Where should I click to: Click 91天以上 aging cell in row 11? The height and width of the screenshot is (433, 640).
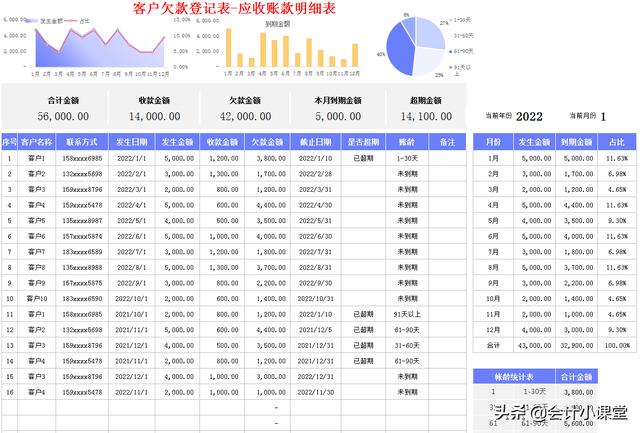click(x=407, y=314)
